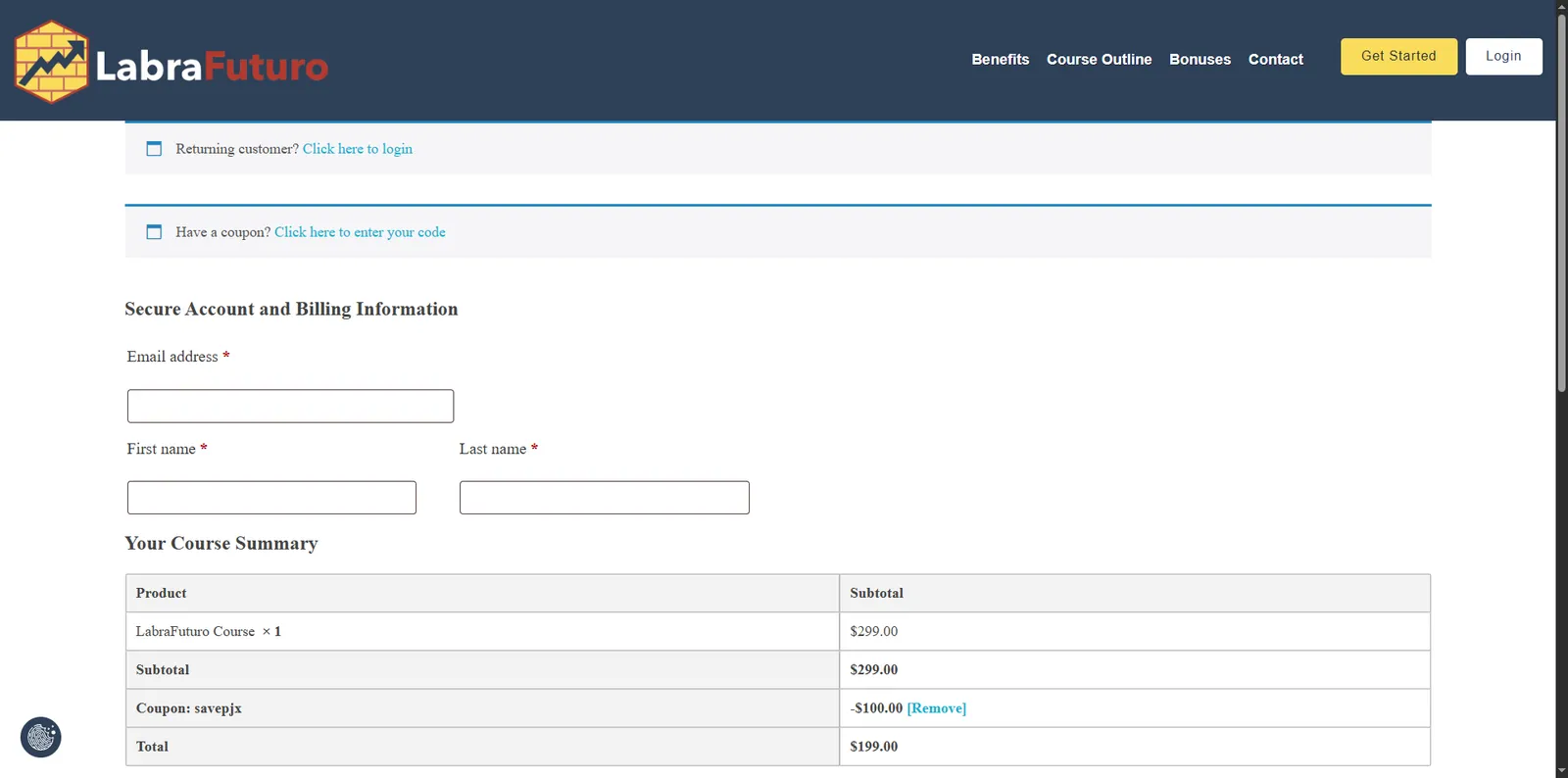Click the window icon beside Returning customer
This screenshot has width=1568, height=778.
[154, 149]
